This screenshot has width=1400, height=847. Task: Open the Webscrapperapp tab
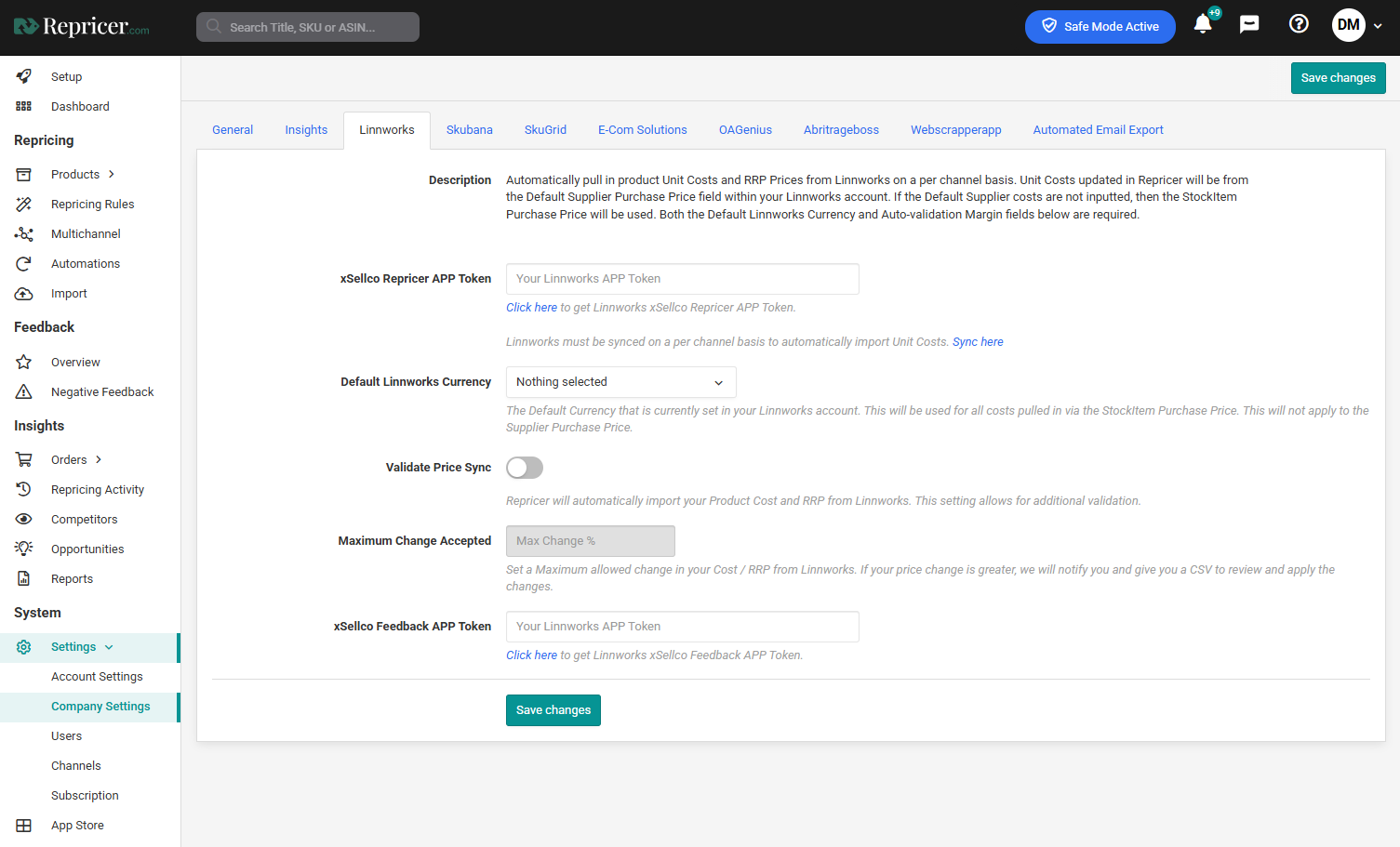click(956, 130)
